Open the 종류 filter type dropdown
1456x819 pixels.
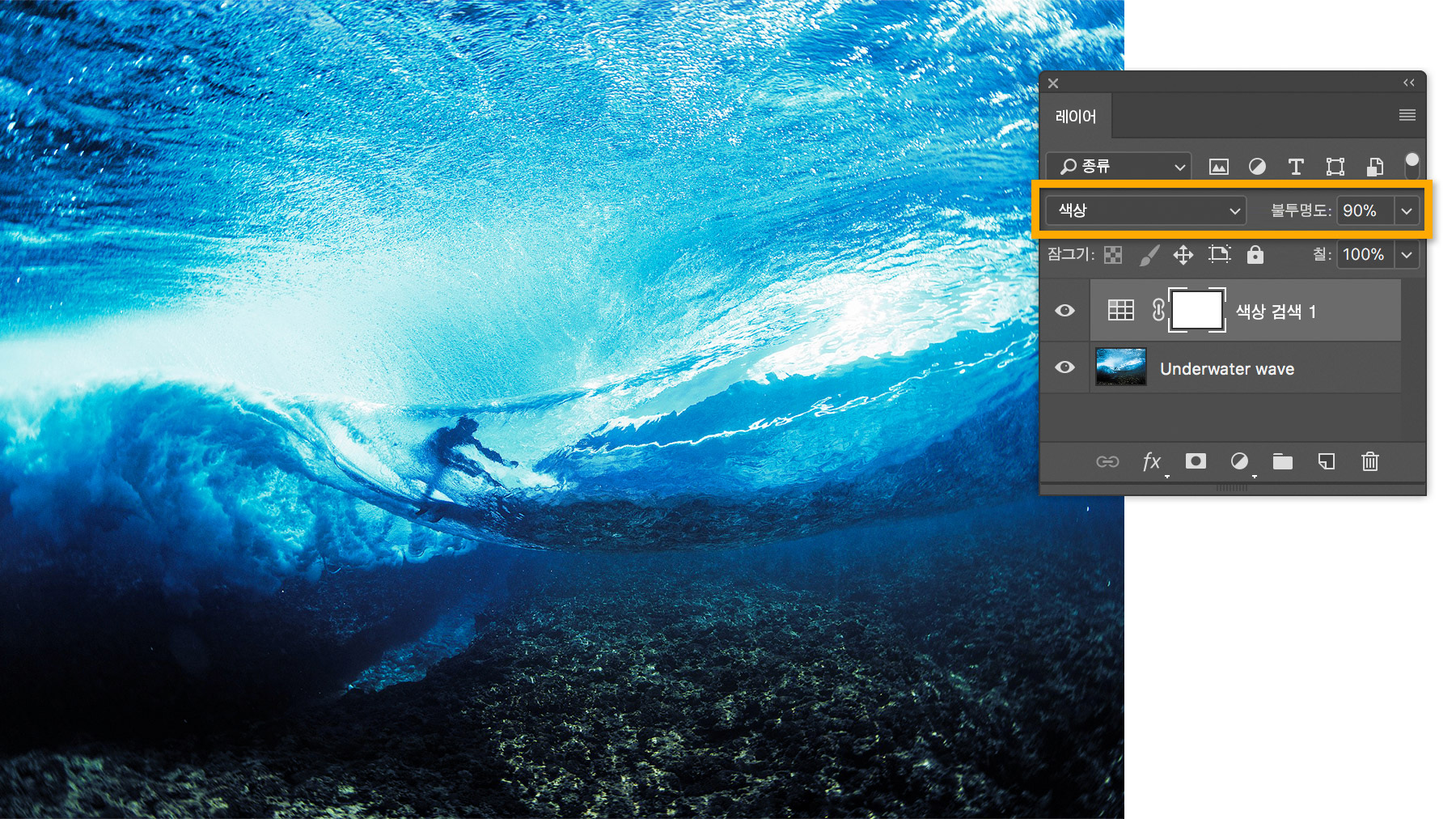coord(1118,167)
